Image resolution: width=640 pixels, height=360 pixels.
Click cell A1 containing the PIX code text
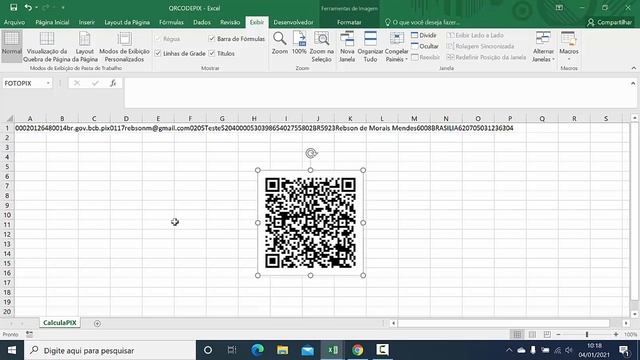pyautogui.click(x=30, y=128)
